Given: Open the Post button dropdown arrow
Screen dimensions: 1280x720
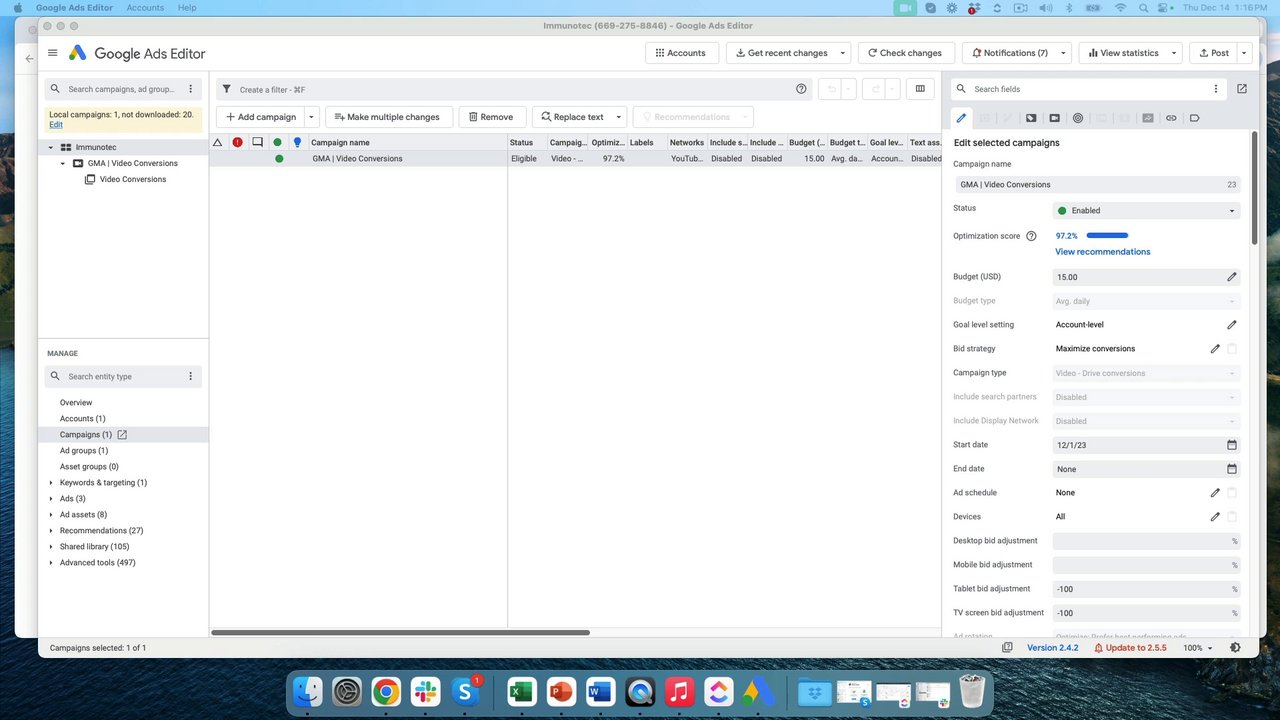Looking at the screenshot, I should click(1243, 52).
